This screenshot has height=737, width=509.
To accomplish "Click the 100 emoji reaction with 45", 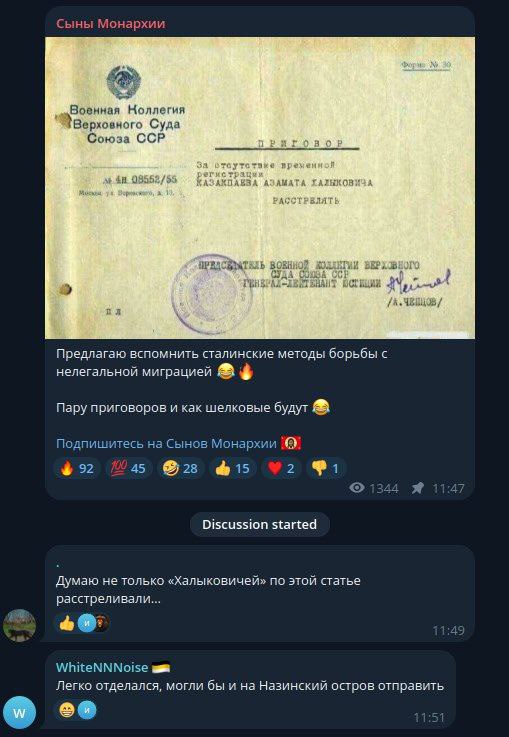I will (129, 468).
